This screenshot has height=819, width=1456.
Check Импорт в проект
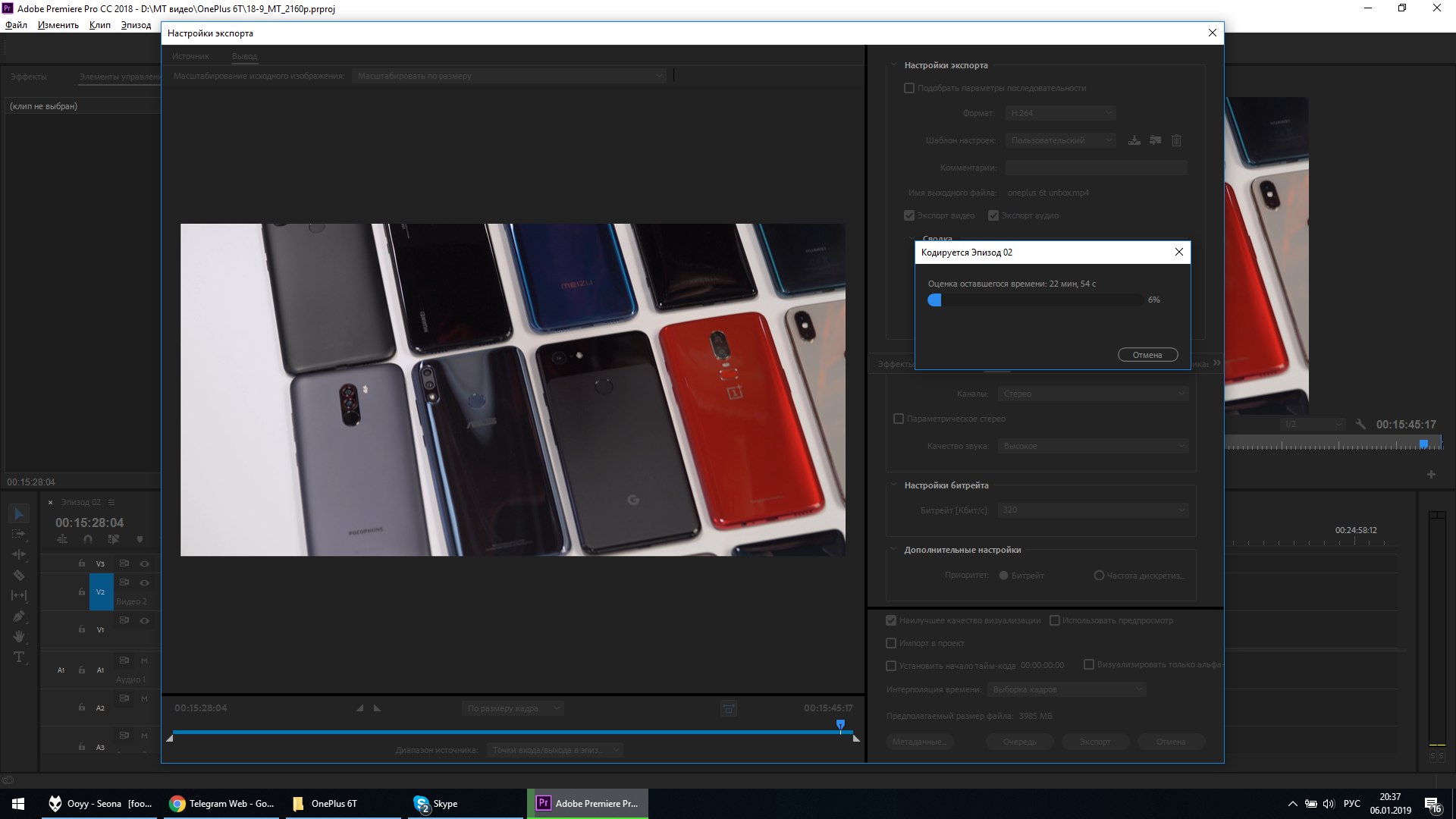pos(891,643)
